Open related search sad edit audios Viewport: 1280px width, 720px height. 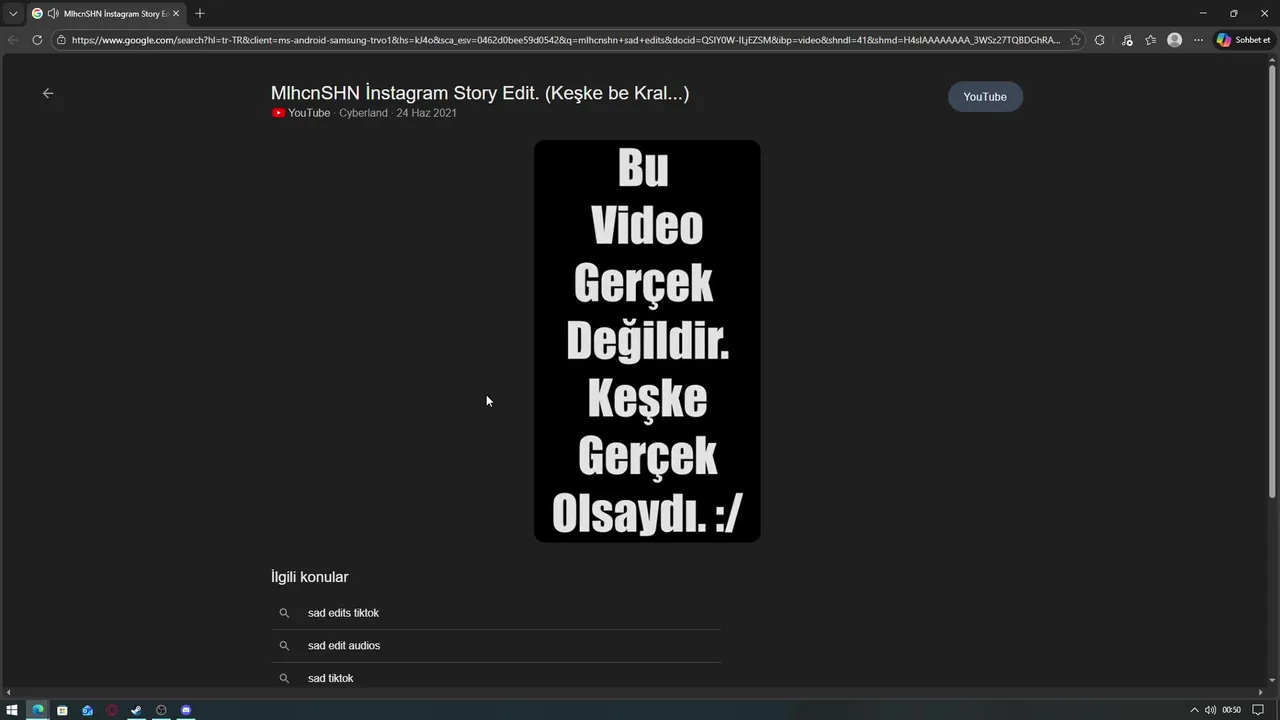click(344, 646)
